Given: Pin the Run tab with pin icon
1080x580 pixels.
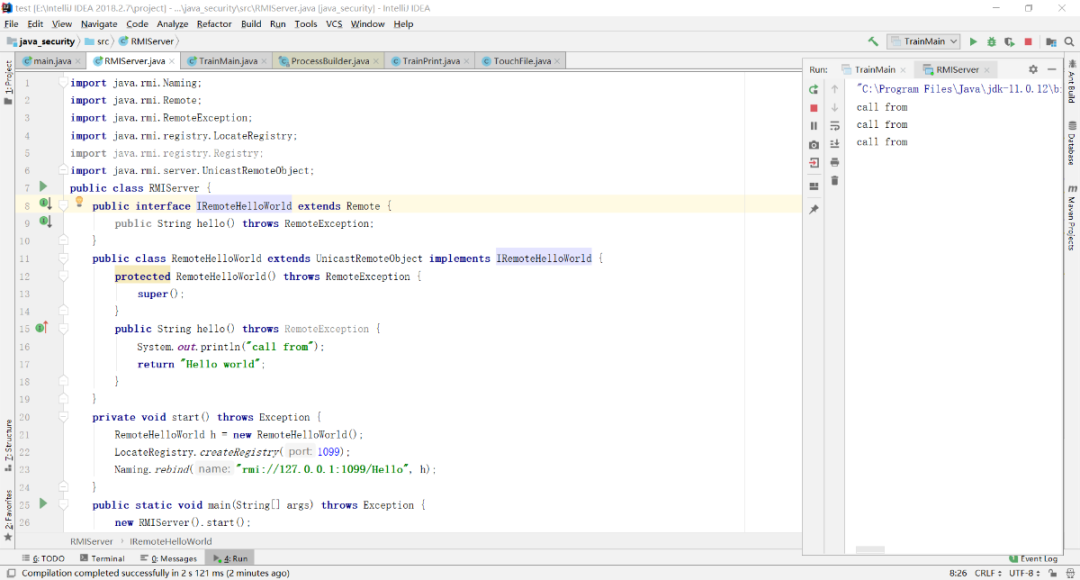Looking at the screenshot, I should point(814,210).
